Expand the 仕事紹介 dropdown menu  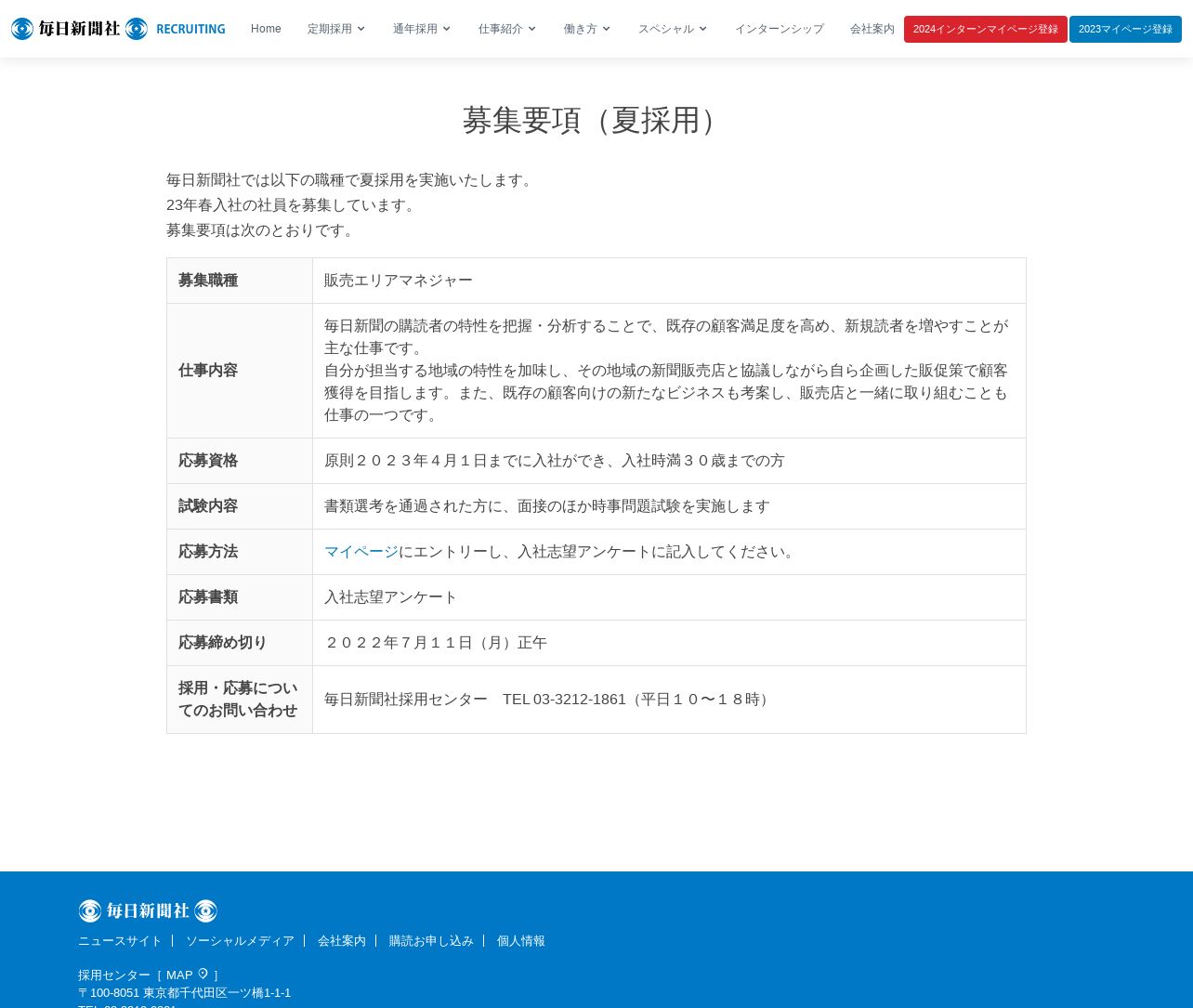point(507,29)
